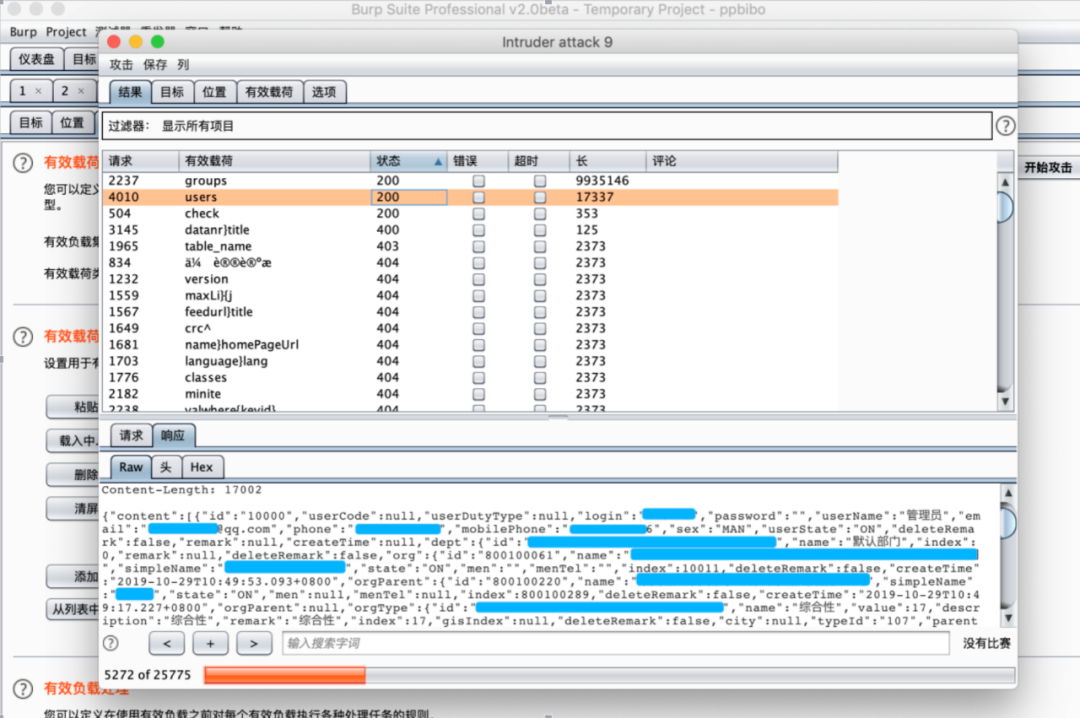Viewport: 1080px width, 718px height.
Task: Select the groups result row
Action: click(x=470, y=181)
